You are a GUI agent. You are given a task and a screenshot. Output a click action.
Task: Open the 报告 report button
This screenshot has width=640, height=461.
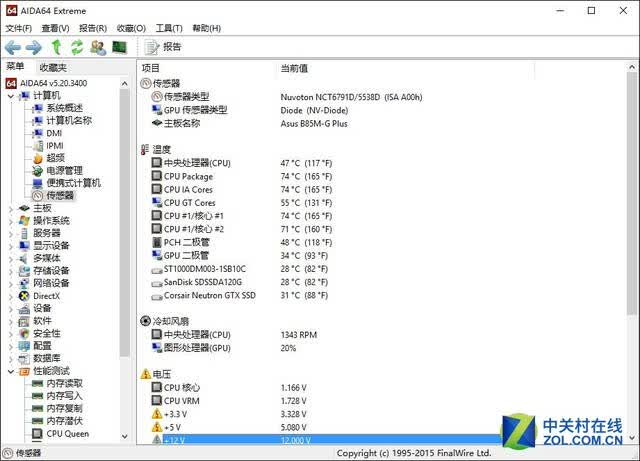pyautogui.click(x=163, y=47)
